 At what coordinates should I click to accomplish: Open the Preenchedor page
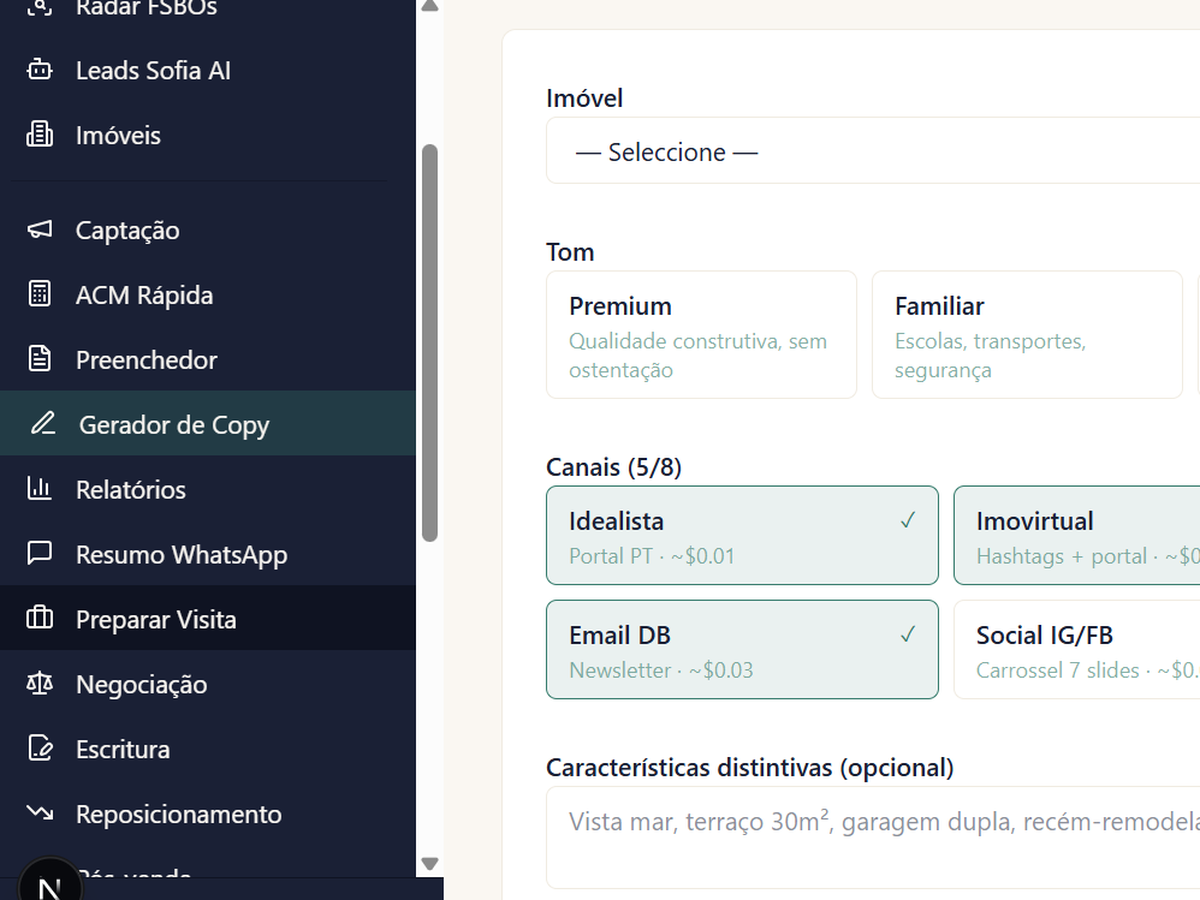[208, 360]
